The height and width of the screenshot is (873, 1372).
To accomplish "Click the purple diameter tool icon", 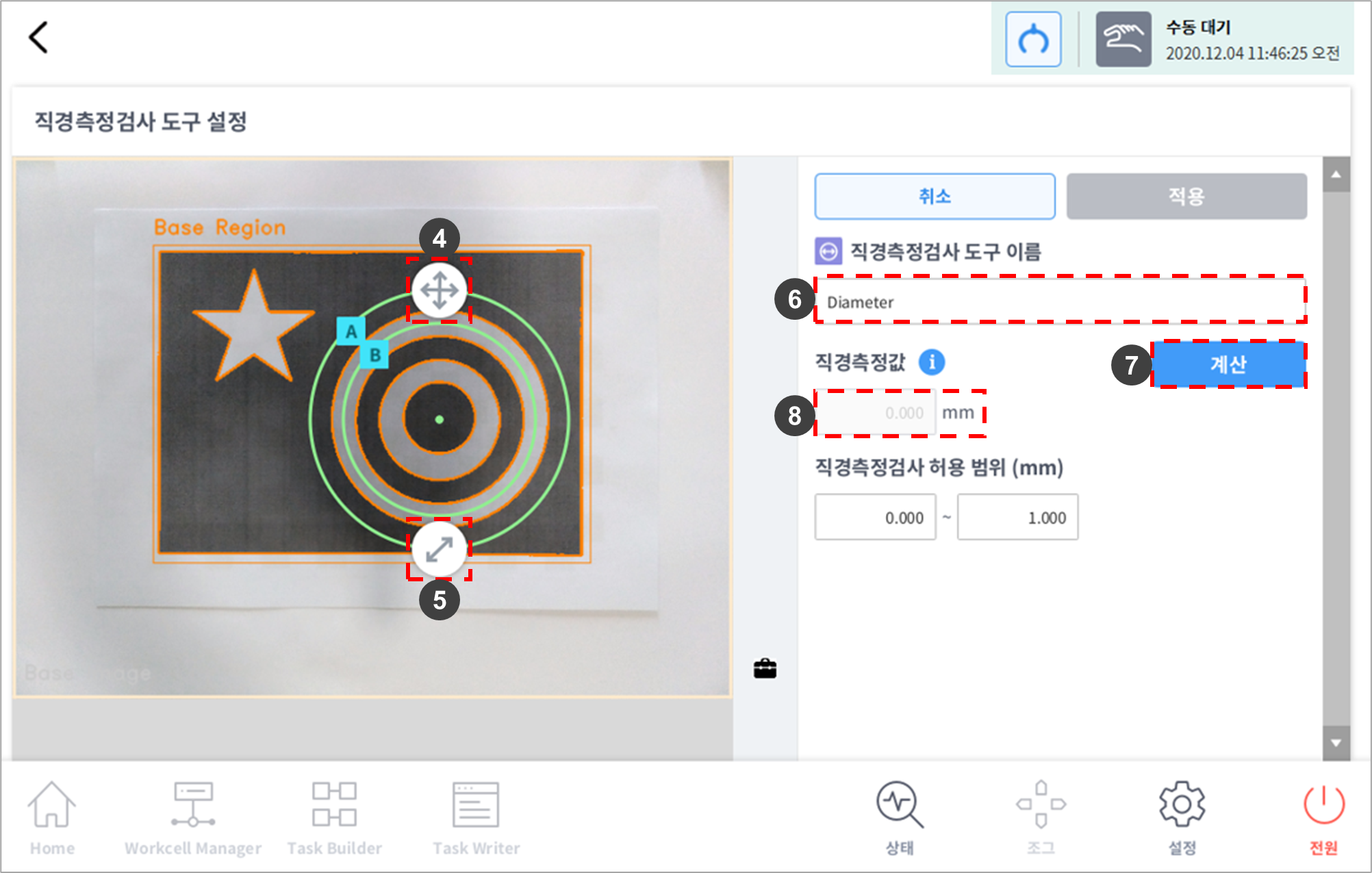I will pyautogui.click(x=828, y=251).
